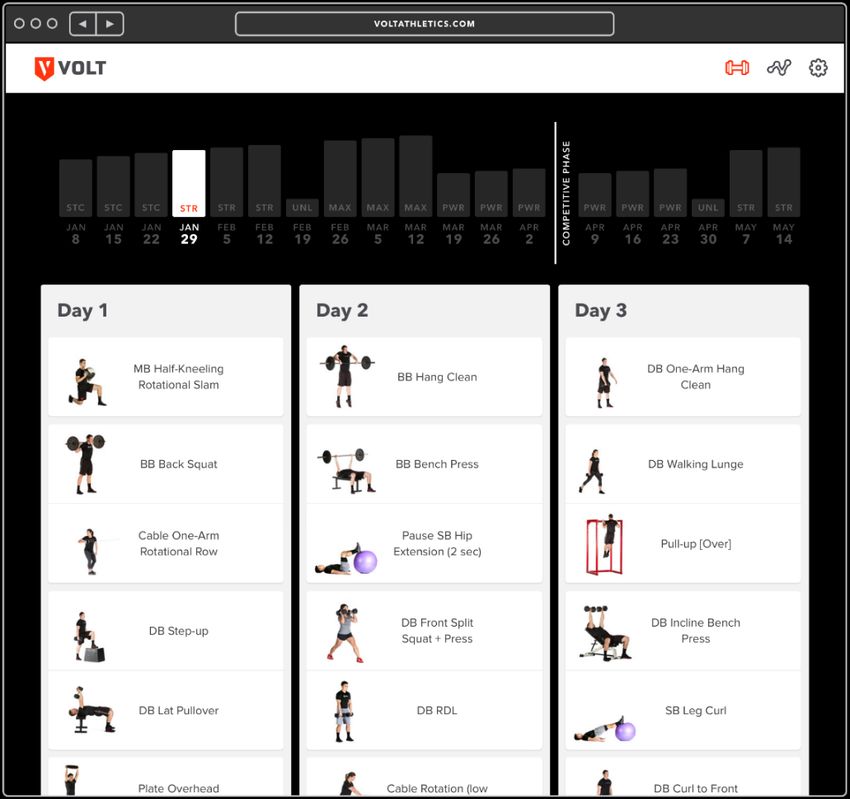Open BB Back Squat exercise thumbnail
The image size is (850, 799).
[x=85, y=464]
